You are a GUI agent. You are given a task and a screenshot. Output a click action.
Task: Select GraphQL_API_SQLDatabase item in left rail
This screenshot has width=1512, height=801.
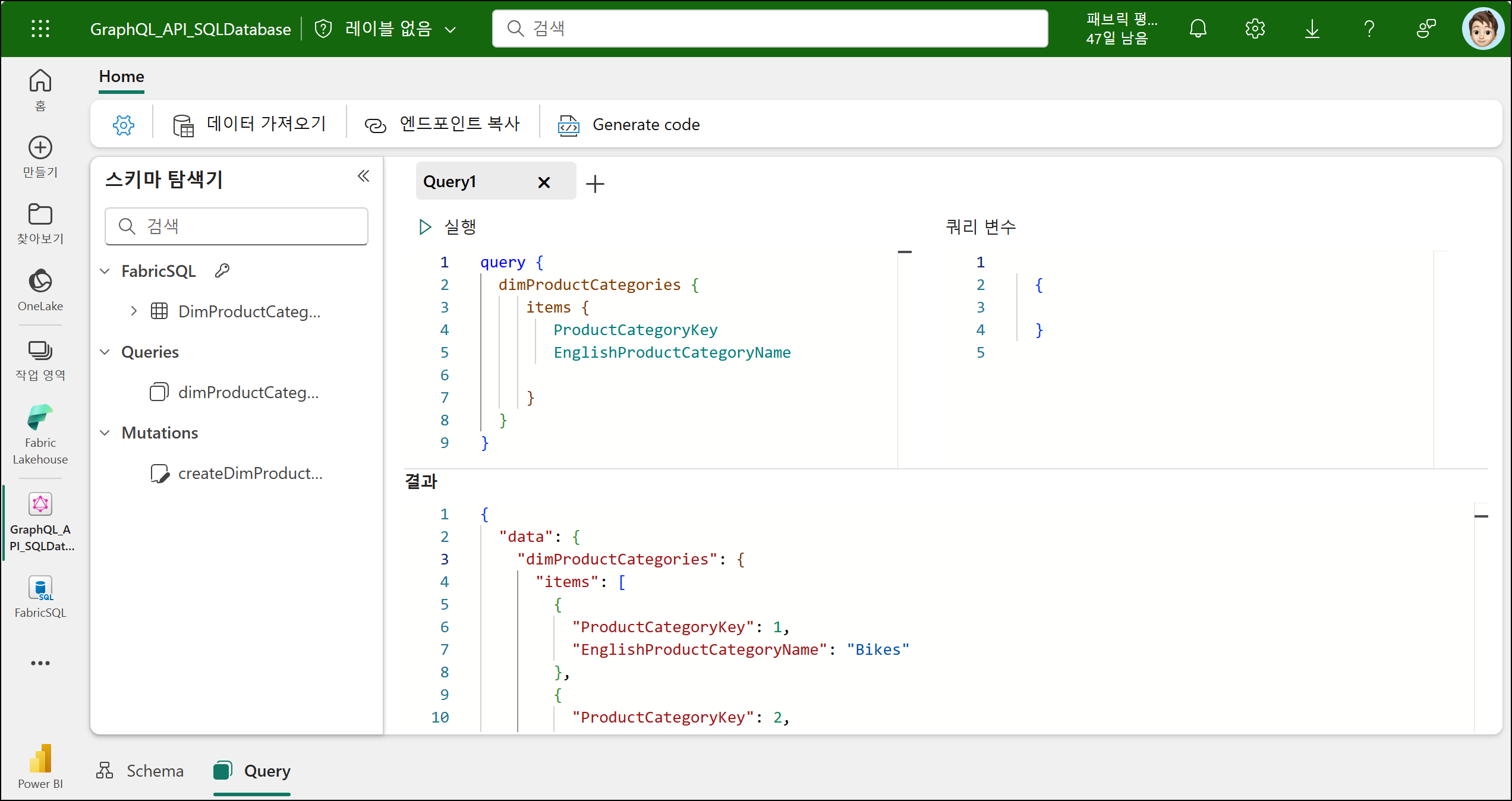coord(40,522)
